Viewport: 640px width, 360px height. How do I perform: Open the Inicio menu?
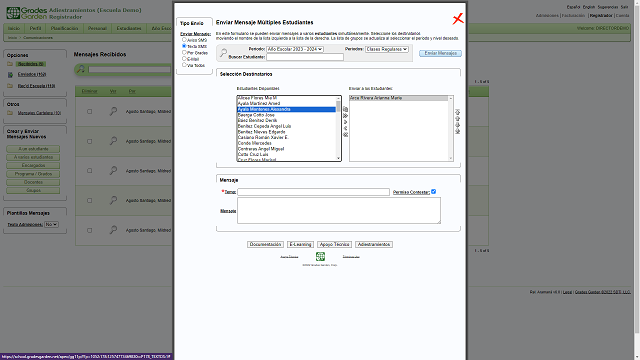point(14,28)
